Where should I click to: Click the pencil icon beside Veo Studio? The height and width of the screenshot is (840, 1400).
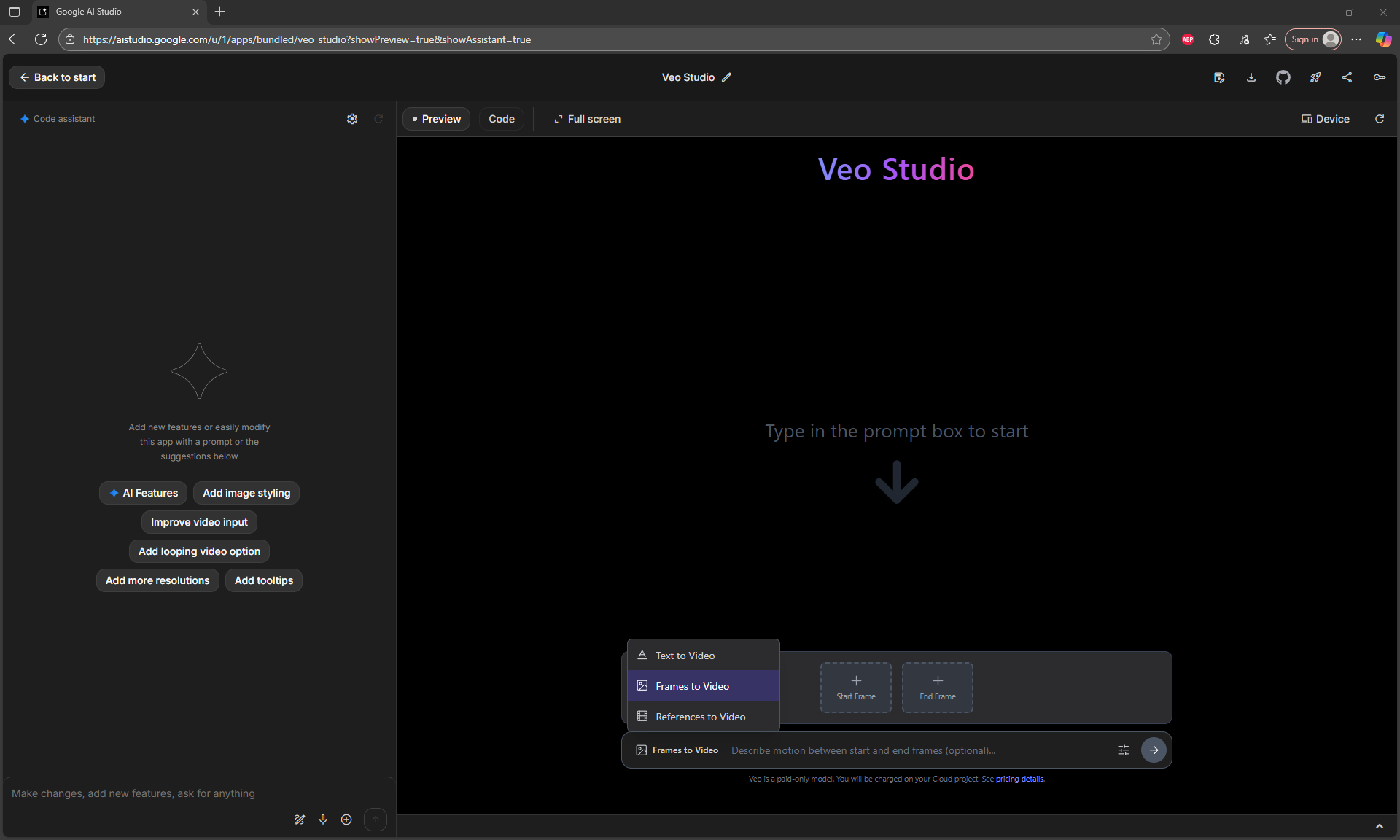pyautogui.click(x=726, y=77)
